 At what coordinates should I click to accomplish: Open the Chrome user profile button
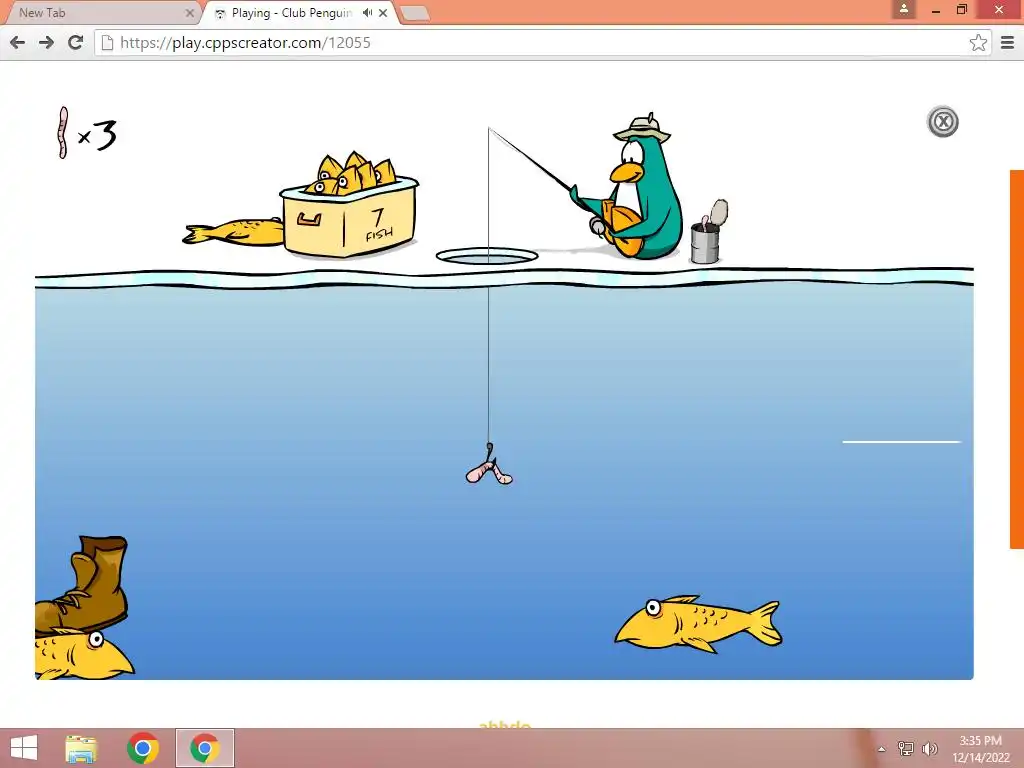[904, 9]
